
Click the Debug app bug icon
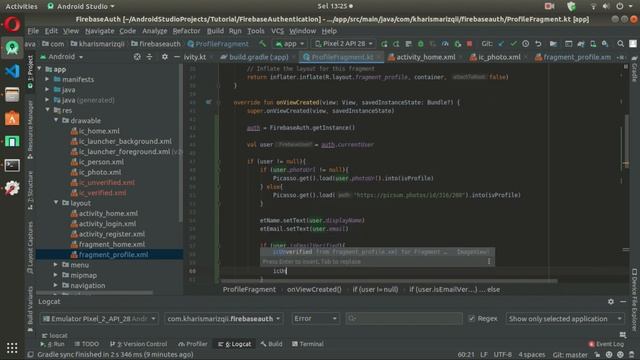pos(420,44)
